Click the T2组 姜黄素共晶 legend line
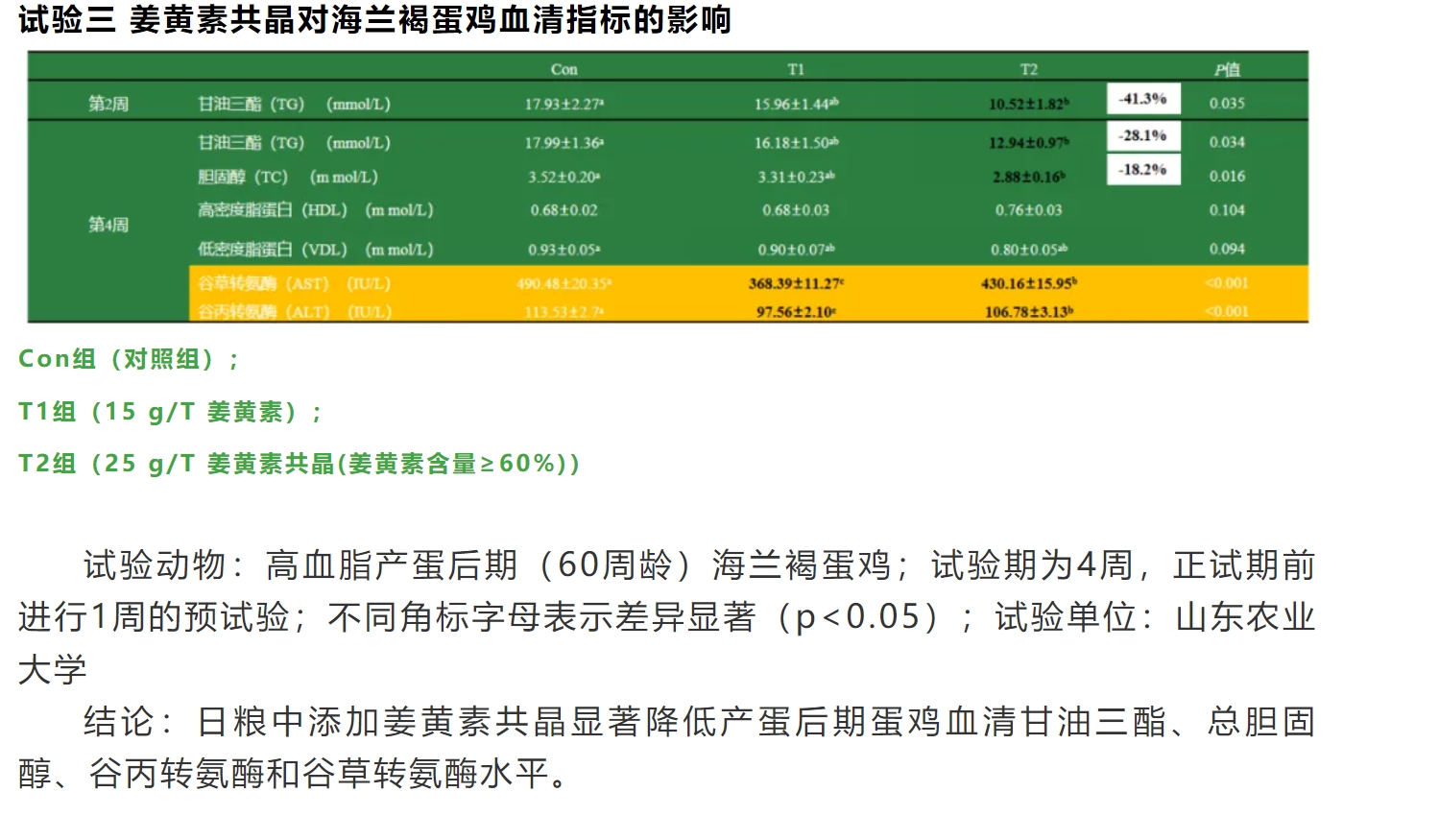Viewport: 1439px width, 840px height. pyautogui.click(x=299, y=464)
